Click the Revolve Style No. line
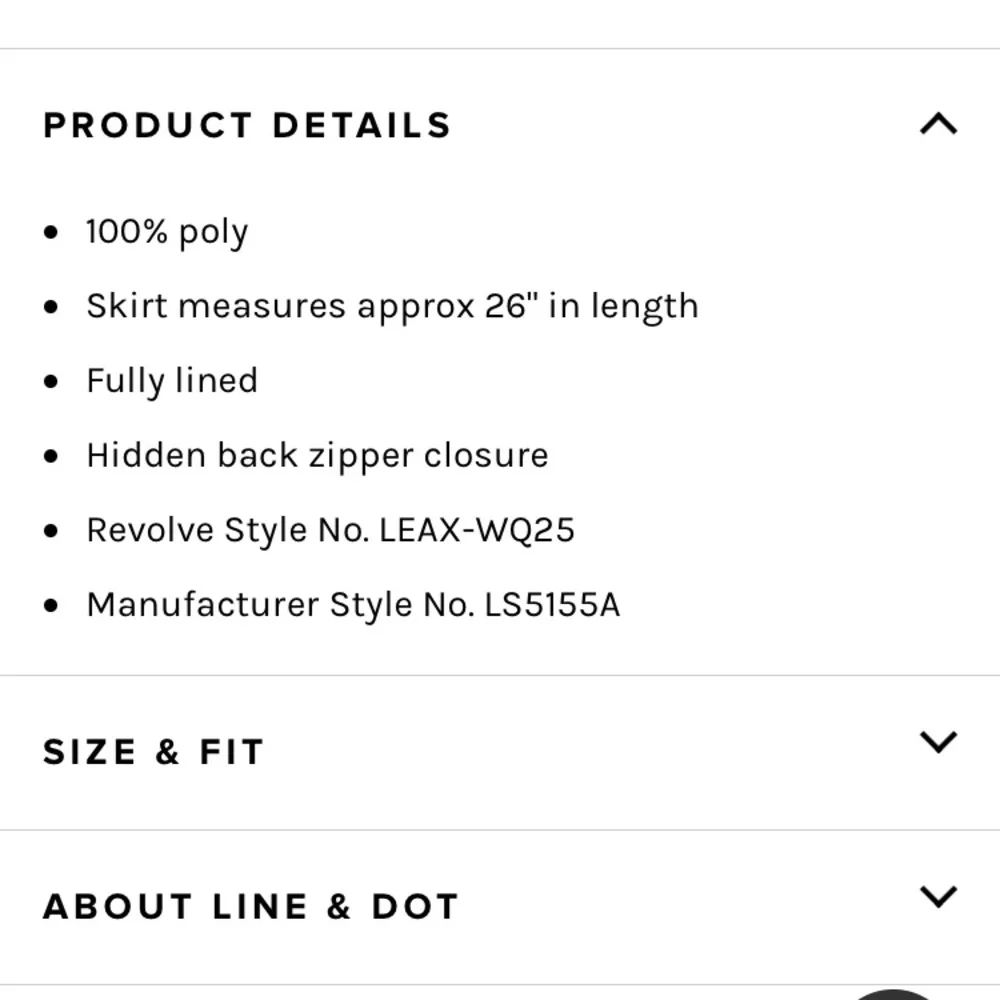1000x1000 pixels. pos(330,530)
